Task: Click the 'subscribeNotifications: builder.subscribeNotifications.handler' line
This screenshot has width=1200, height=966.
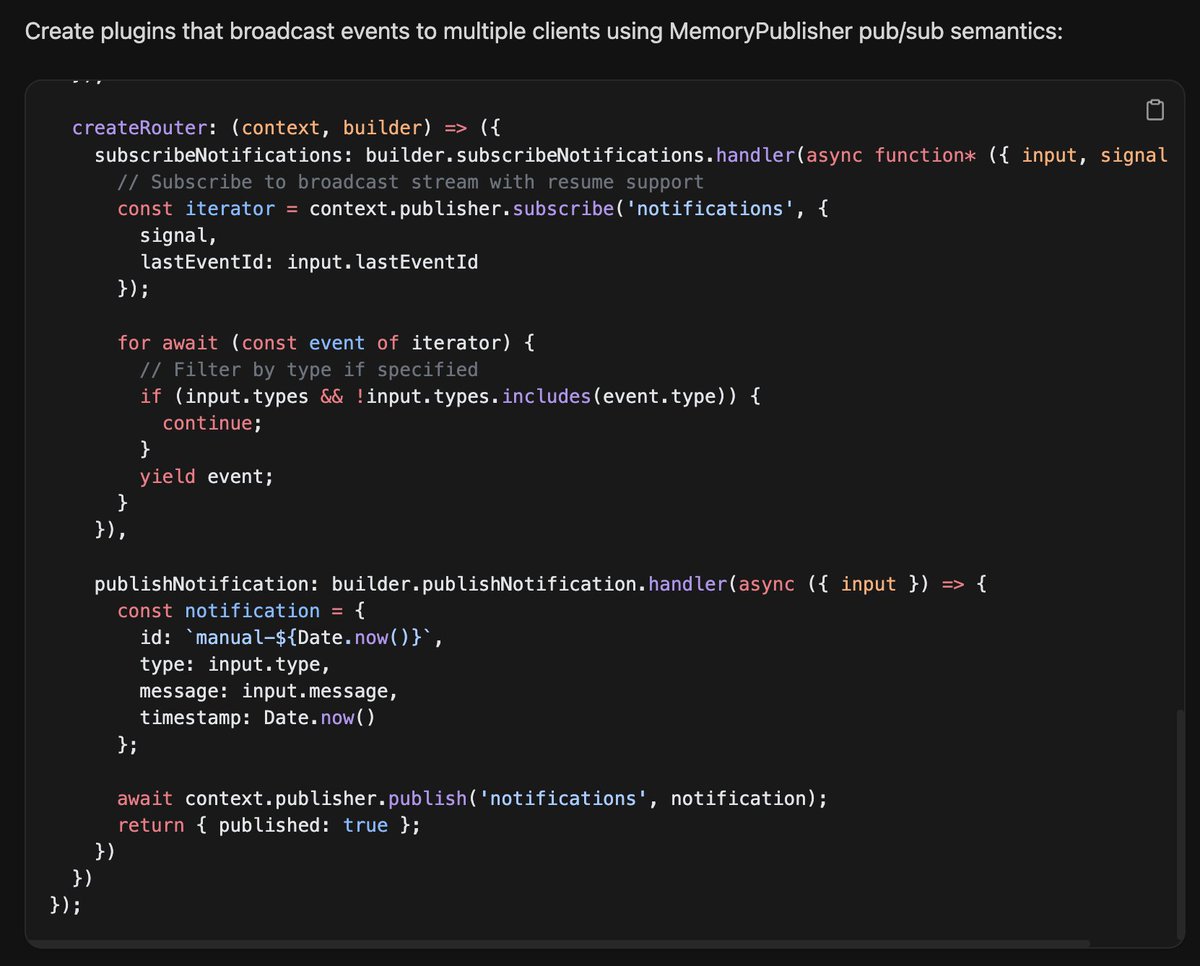Action: (631, 155)
